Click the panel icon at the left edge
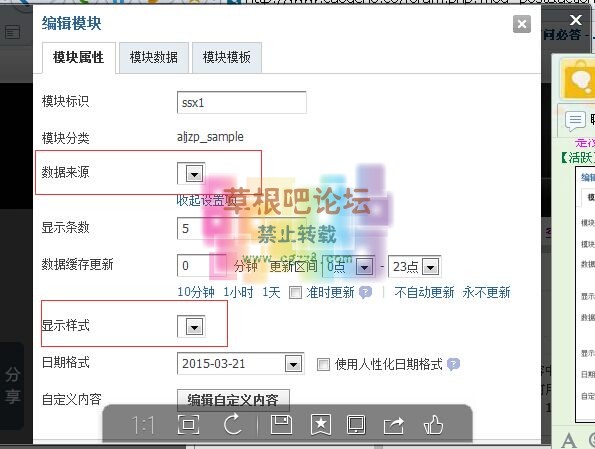The image size is (595, 449). (12, 32)
